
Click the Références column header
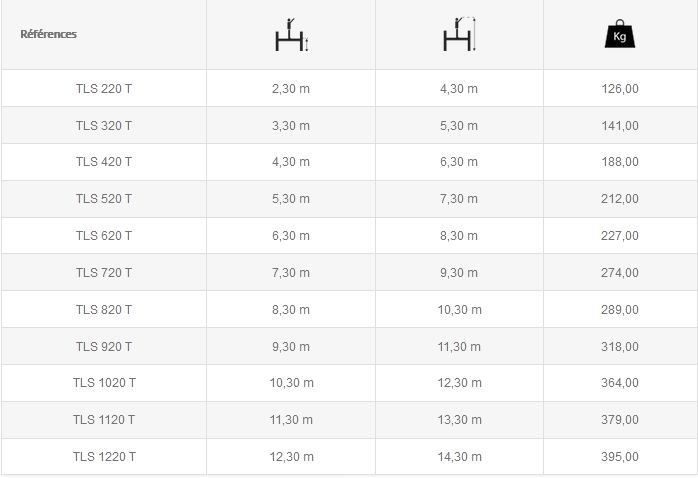[x=48, y=34]
